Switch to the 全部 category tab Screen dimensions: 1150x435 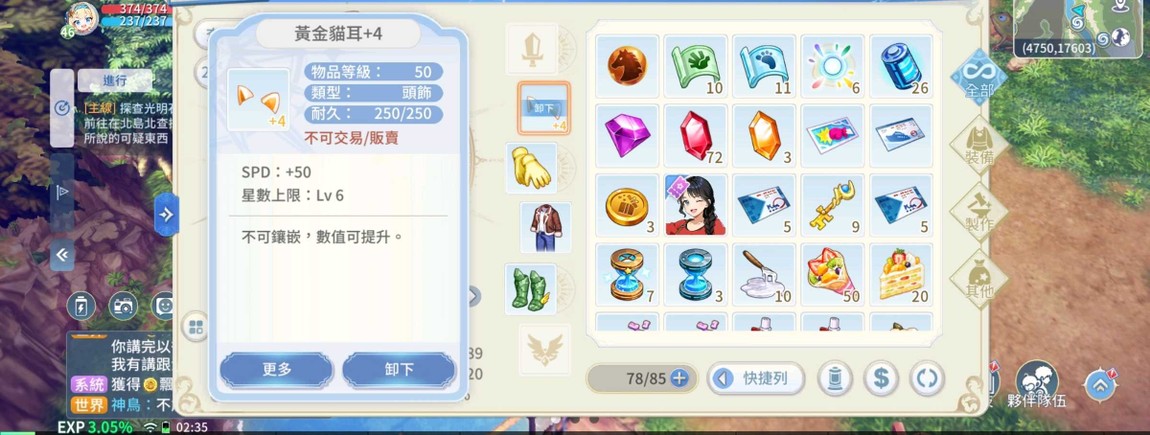point(980,78)
